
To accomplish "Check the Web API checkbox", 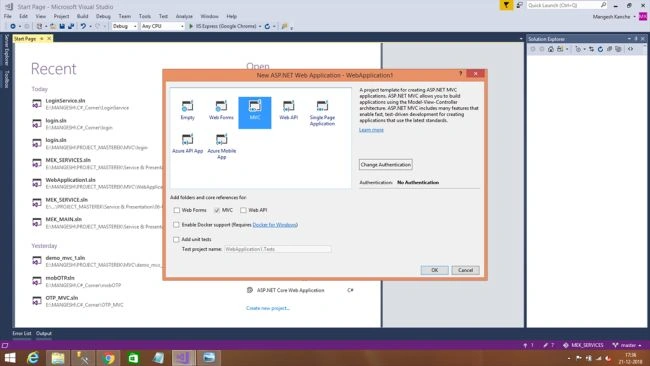I will click(x=243, y=210).
